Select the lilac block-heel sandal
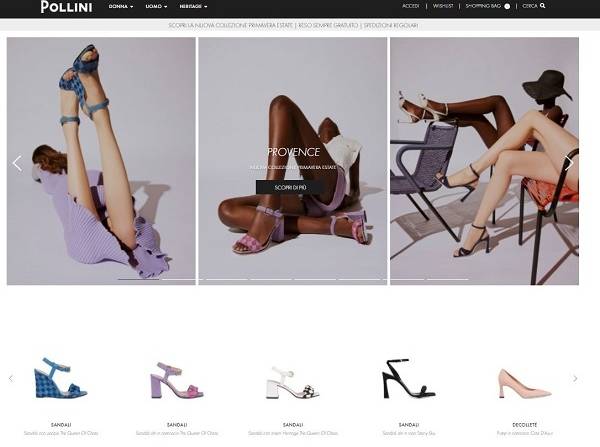The height and width of the screenshot is (447, 600). [x=176, y=380]
